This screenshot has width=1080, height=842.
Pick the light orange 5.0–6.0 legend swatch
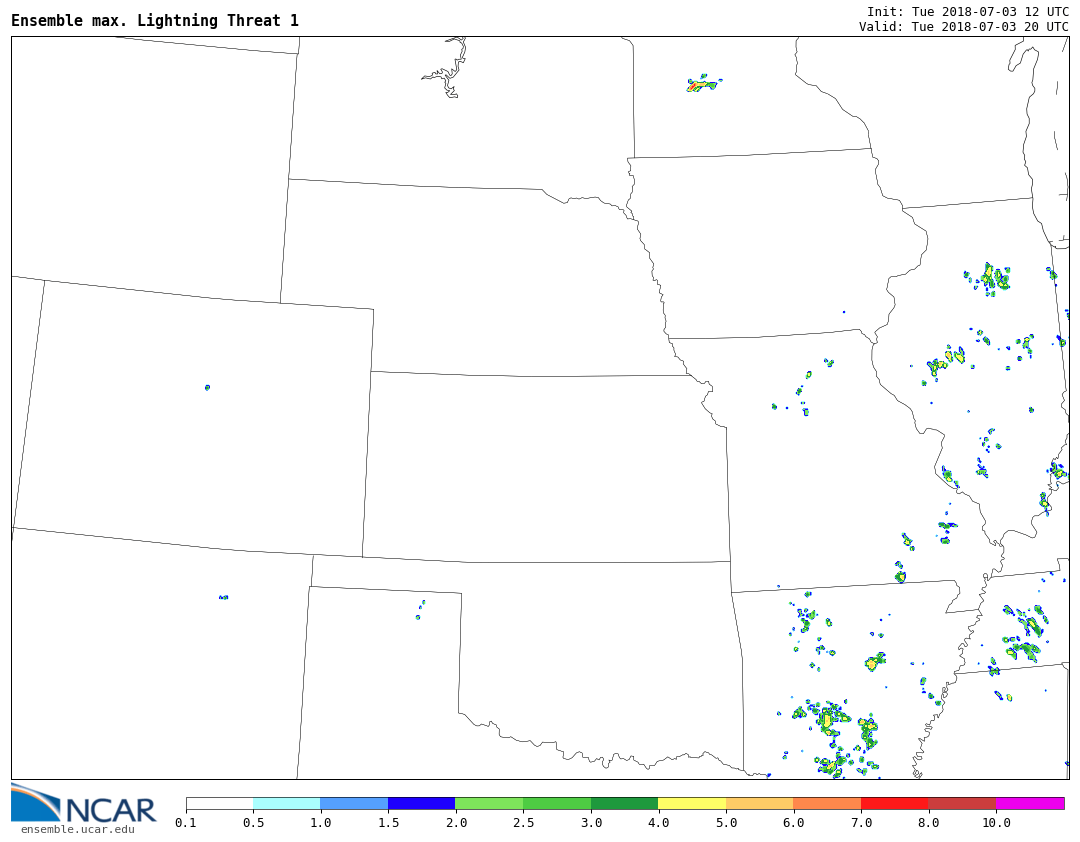(759, 803)
